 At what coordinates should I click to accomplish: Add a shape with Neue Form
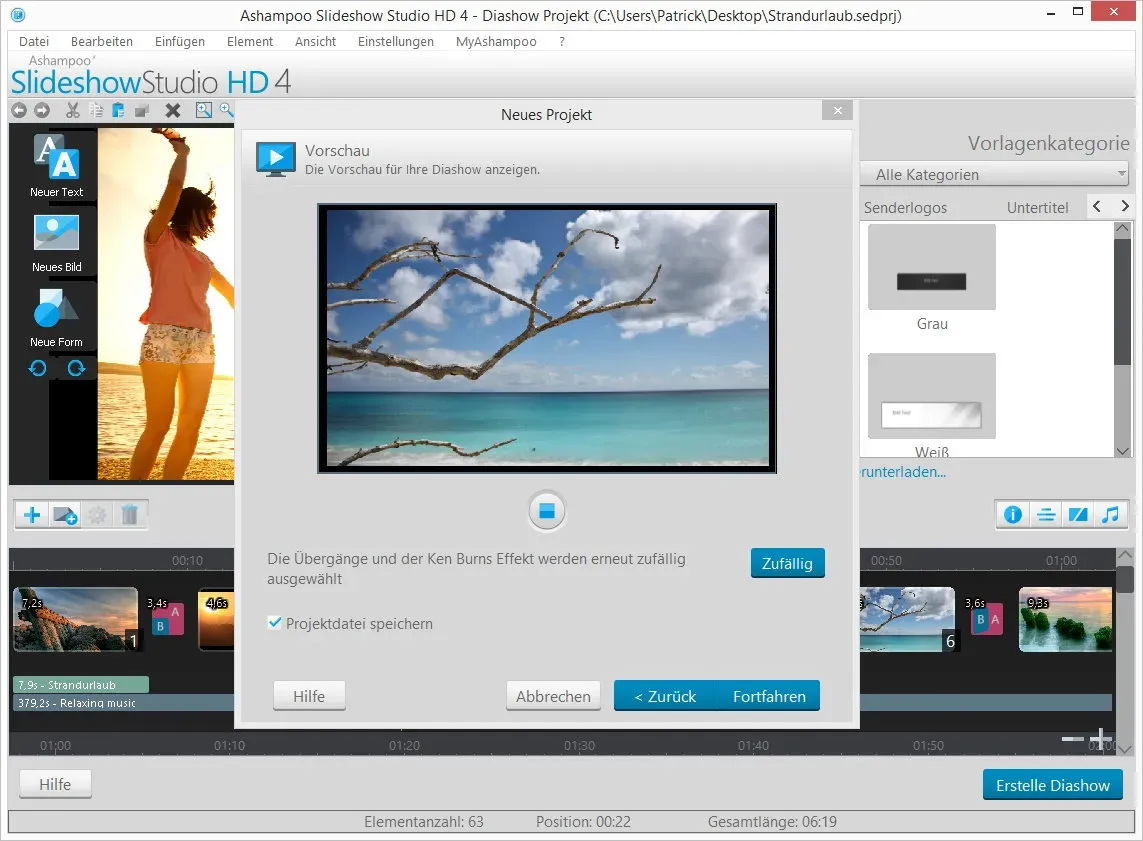56,318
